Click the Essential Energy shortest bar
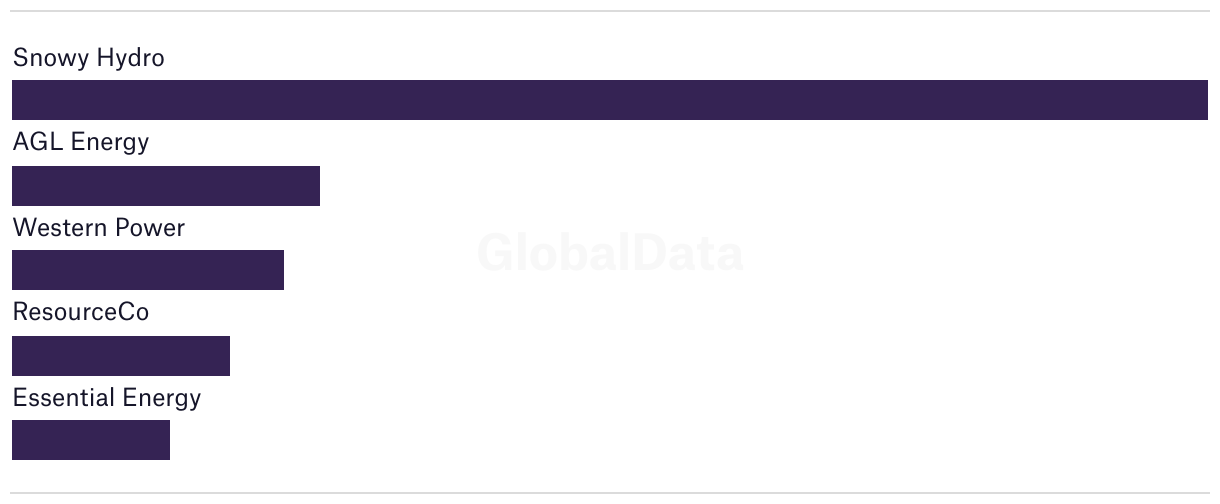This screenshot has width=1220, height=504. (x=91, y=440)
